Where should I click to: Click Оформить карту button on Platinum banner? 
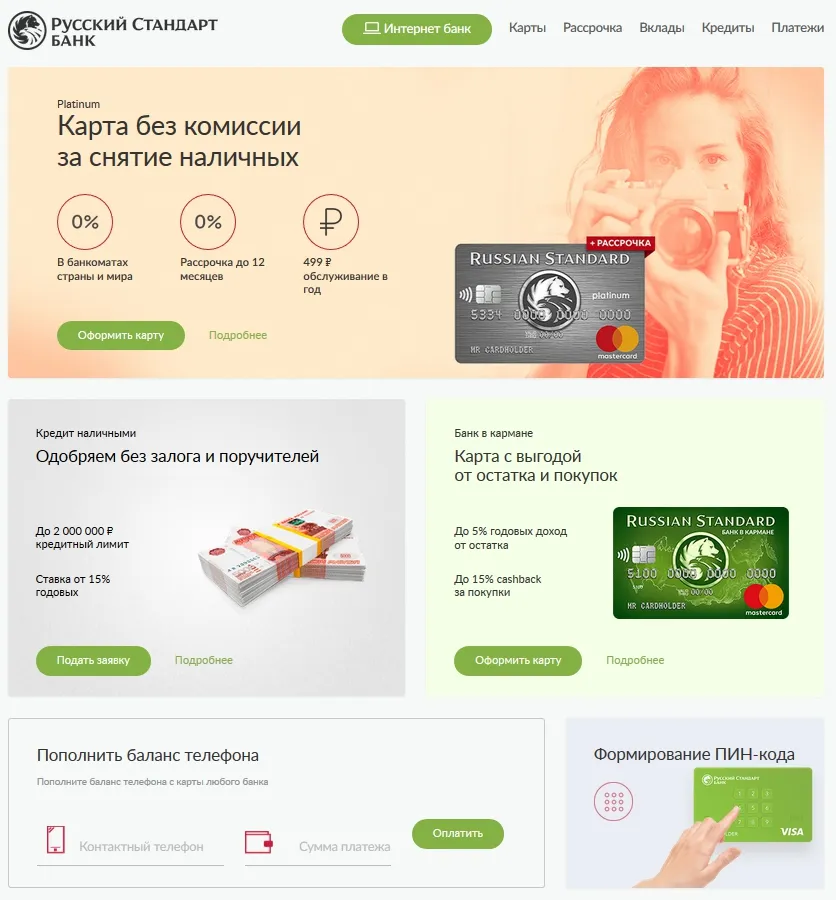(121, 335)
